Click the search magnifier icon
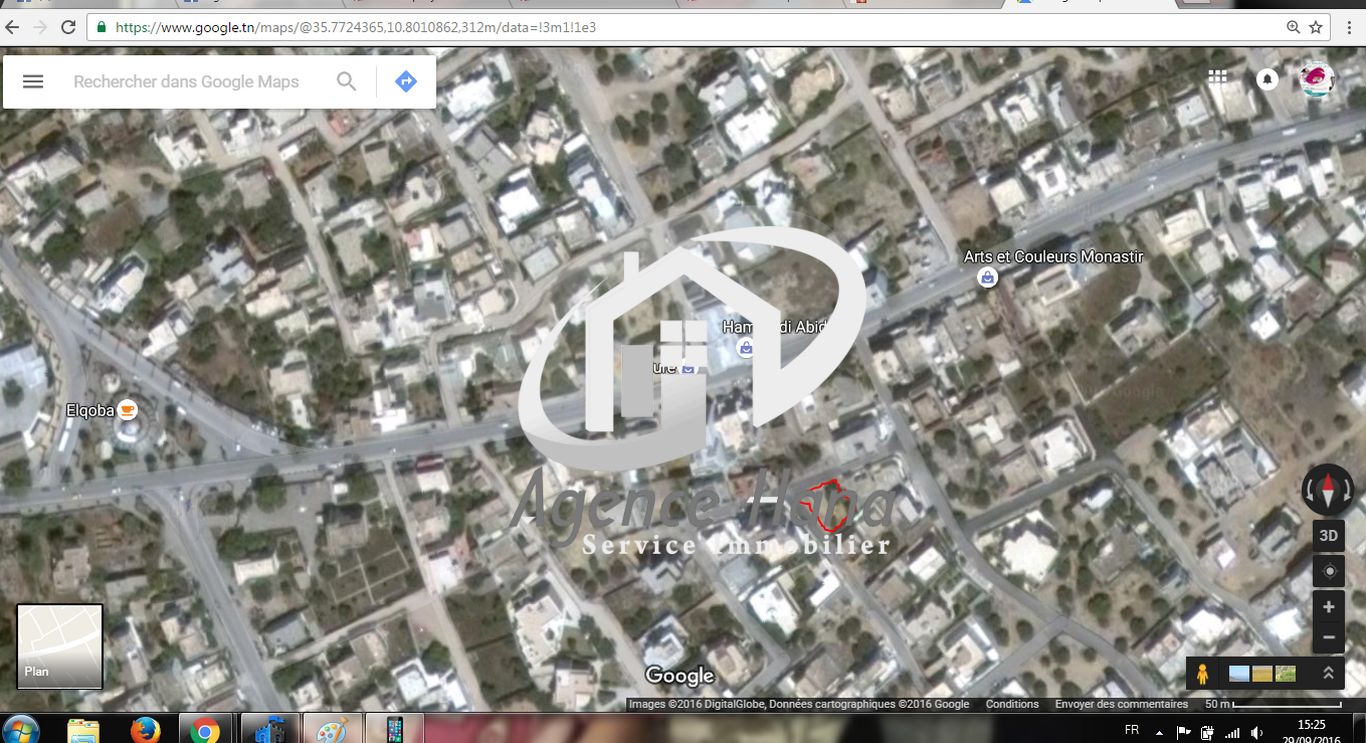This screenshot has height=743, width=1366. point(346,82)
